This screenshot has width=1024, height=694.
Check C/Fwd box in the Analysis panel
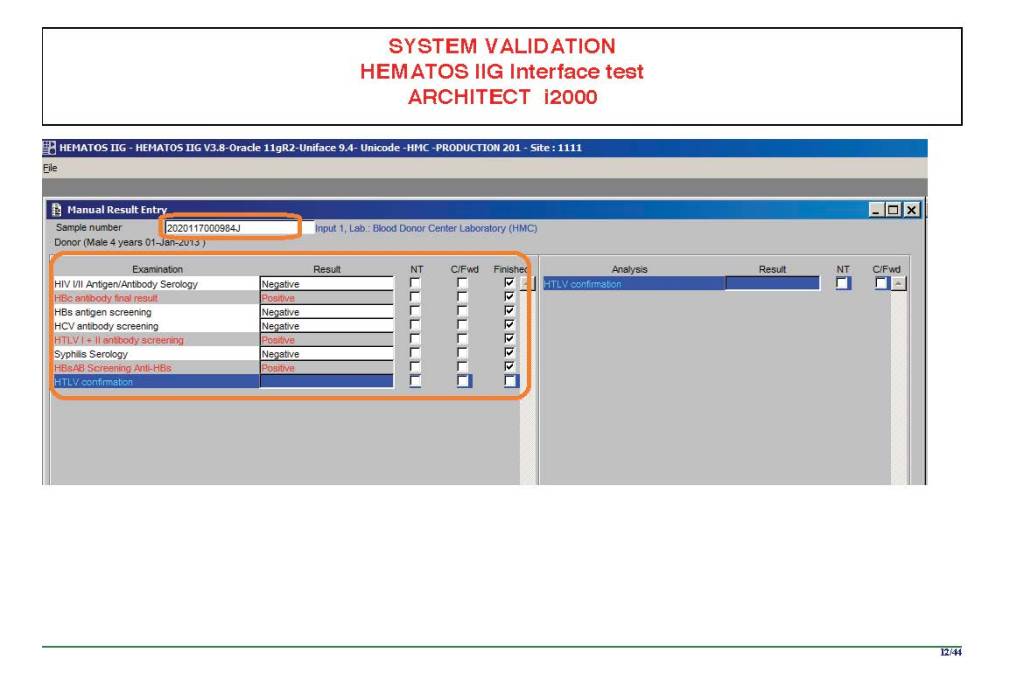coord(881,284)
